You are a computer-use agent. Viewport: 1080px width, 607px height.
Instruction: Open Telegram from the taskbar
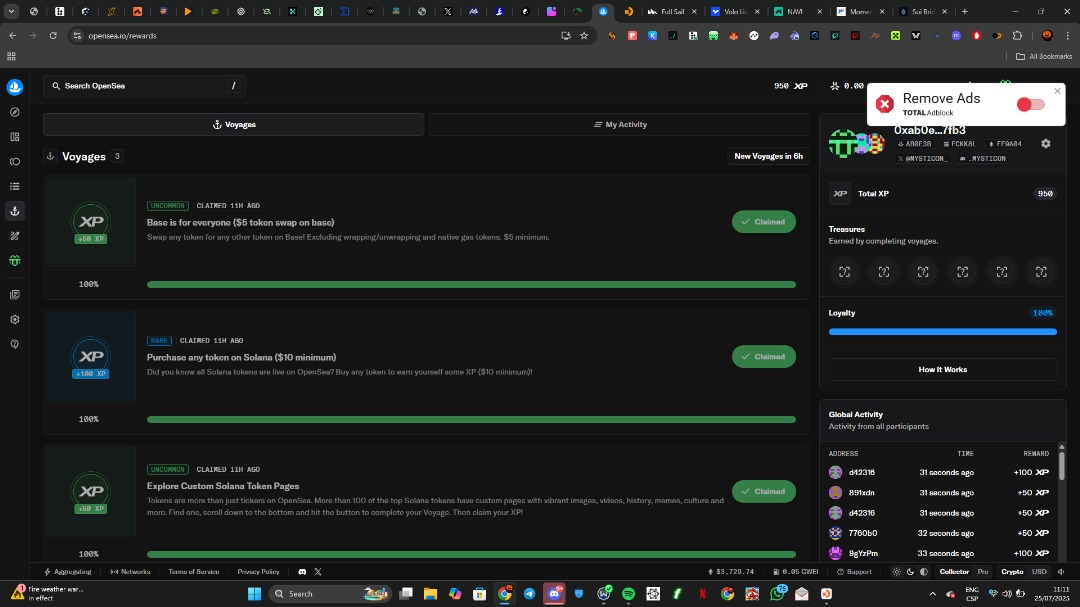tap(529, 594)
